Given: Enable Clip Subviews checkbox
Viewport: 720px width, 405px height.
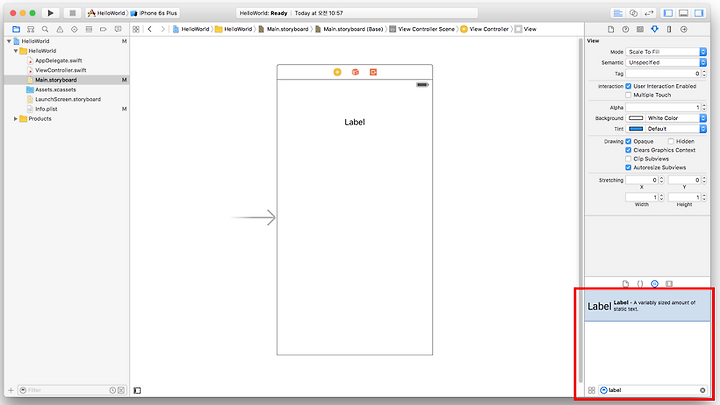Looking at the screenshot, I should point(628,159).
